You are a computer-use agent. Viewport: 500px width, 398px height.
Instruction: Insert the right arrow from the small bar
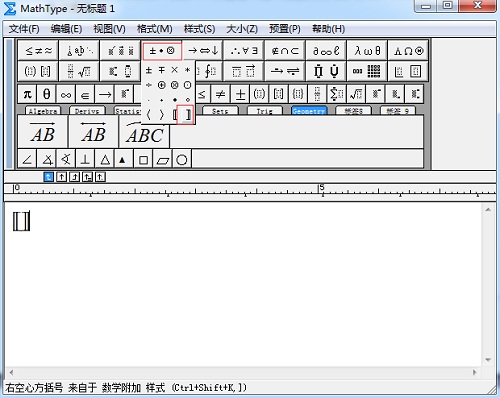(105, 94)
